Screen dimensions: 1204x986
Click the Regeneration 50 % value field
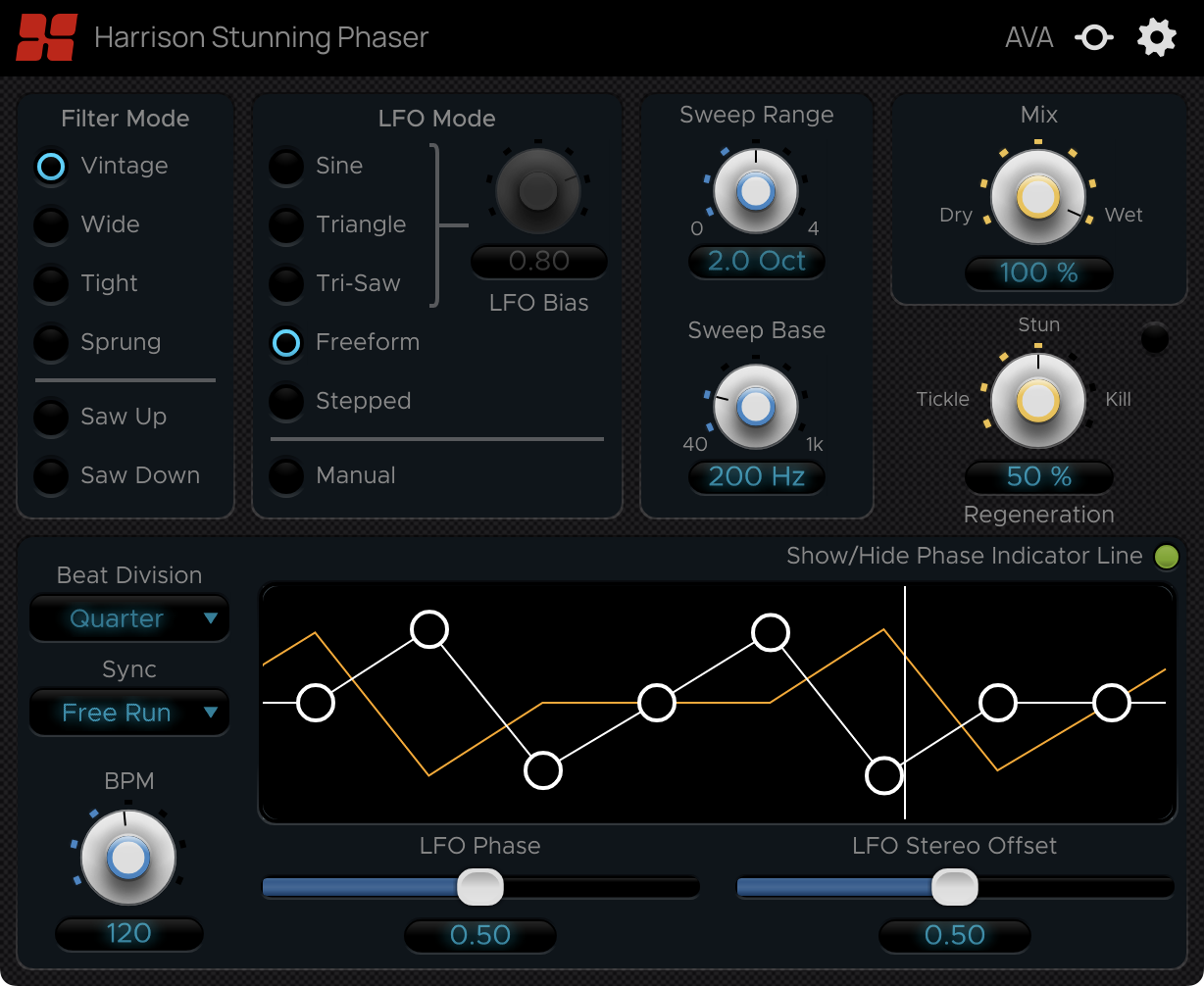(x=1039, y=477)
